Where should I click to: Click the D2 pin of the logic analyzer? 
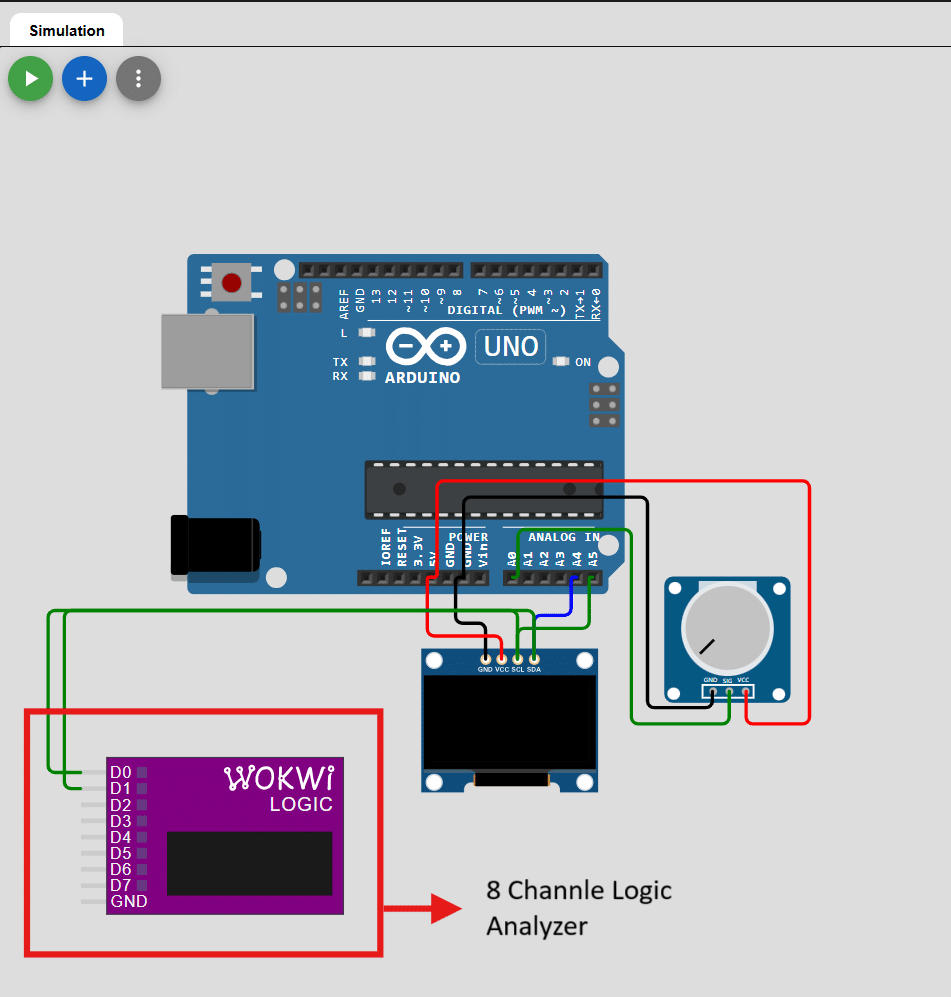[94, 805]
